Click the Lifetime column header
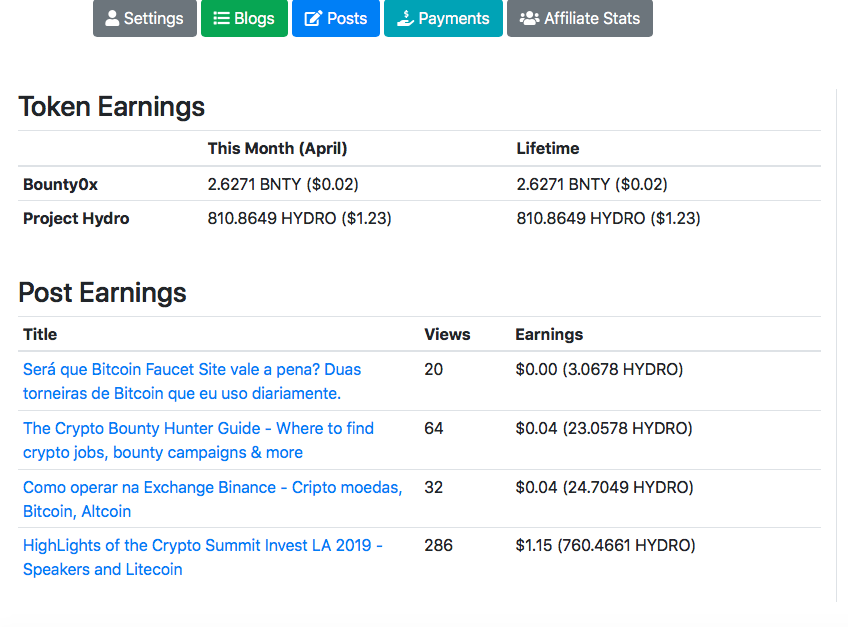This screenshot has height=627, width=848. 547,148
